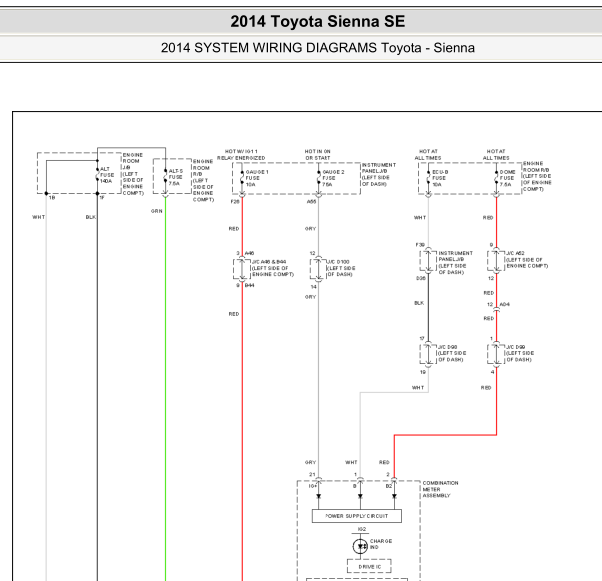The height and width of the screenshot is (581, 602).
Task: Click the "J/C A52" junction label
Action: pos(527,260)
